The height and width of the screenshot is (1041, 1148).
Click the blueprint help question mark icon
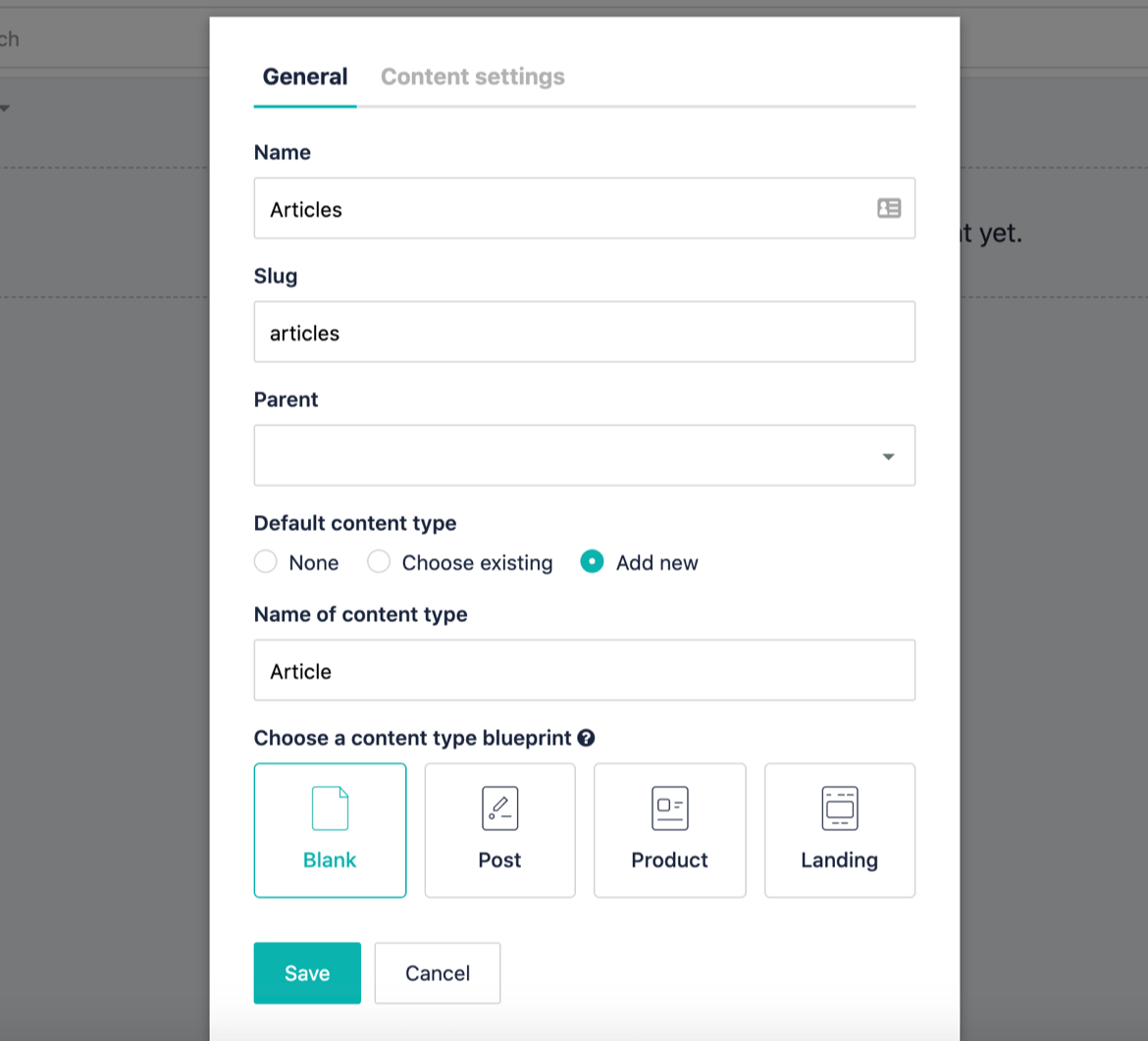pyautogui.click(x=586, y=738)
